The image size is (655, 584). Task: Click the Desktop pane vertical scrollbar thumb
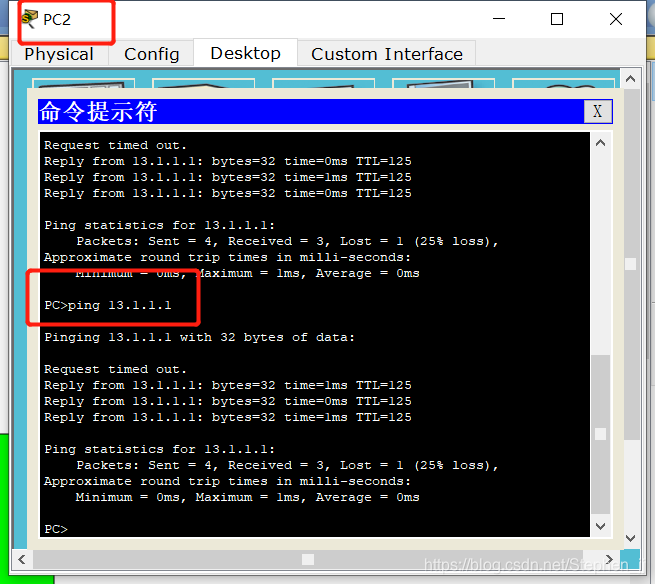[x=631, y=264]
